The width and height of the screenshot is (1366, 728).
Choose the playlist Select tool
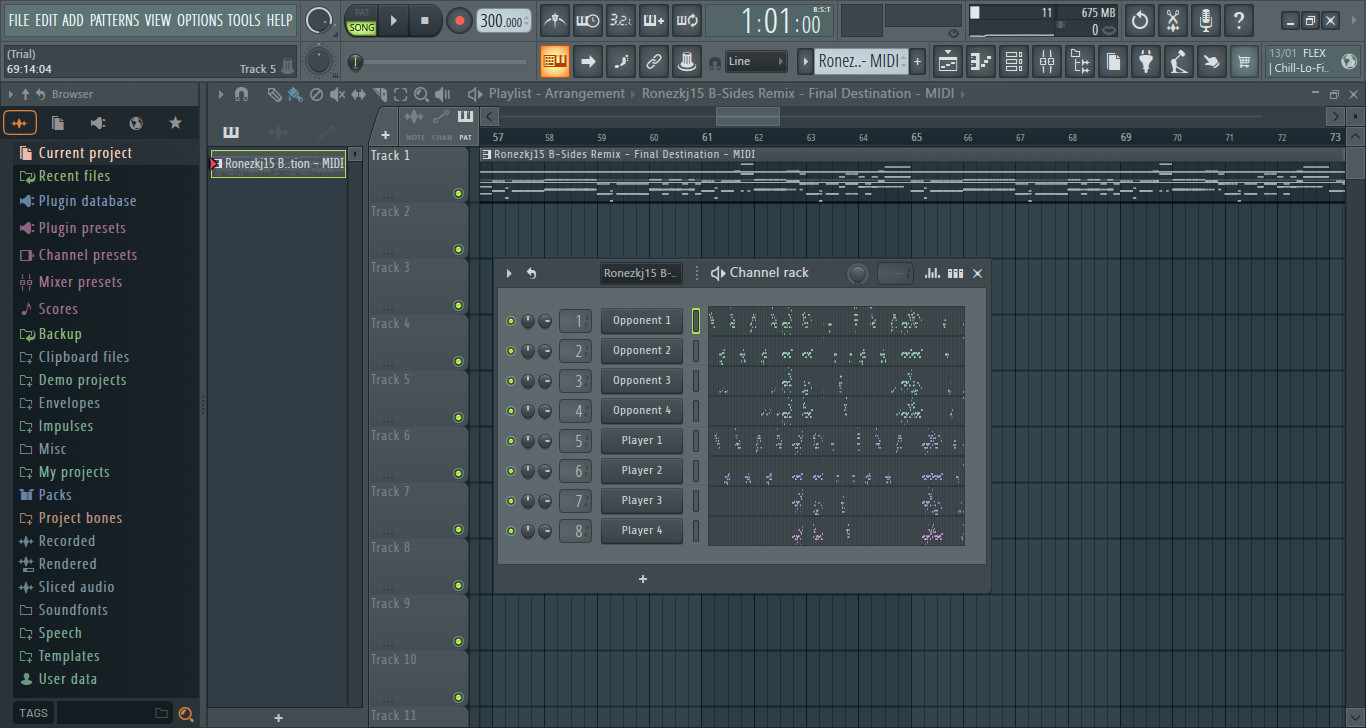(400, 94)
